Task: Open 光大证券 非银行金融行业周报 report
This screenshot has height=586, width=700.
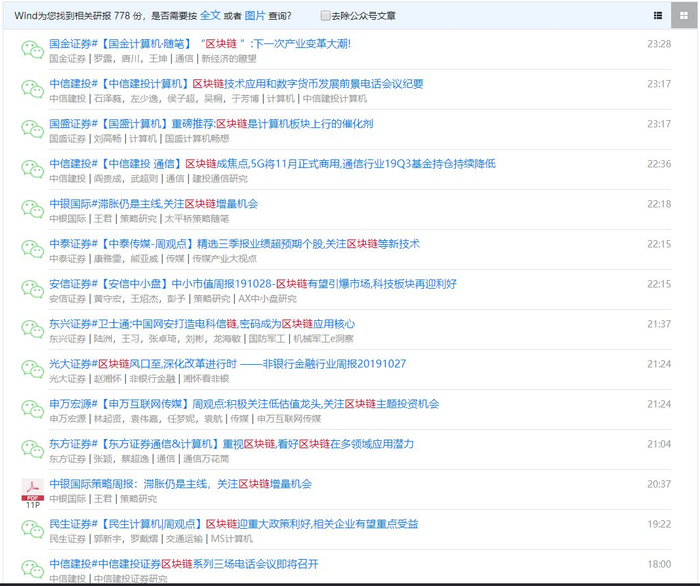Action: 228,364
